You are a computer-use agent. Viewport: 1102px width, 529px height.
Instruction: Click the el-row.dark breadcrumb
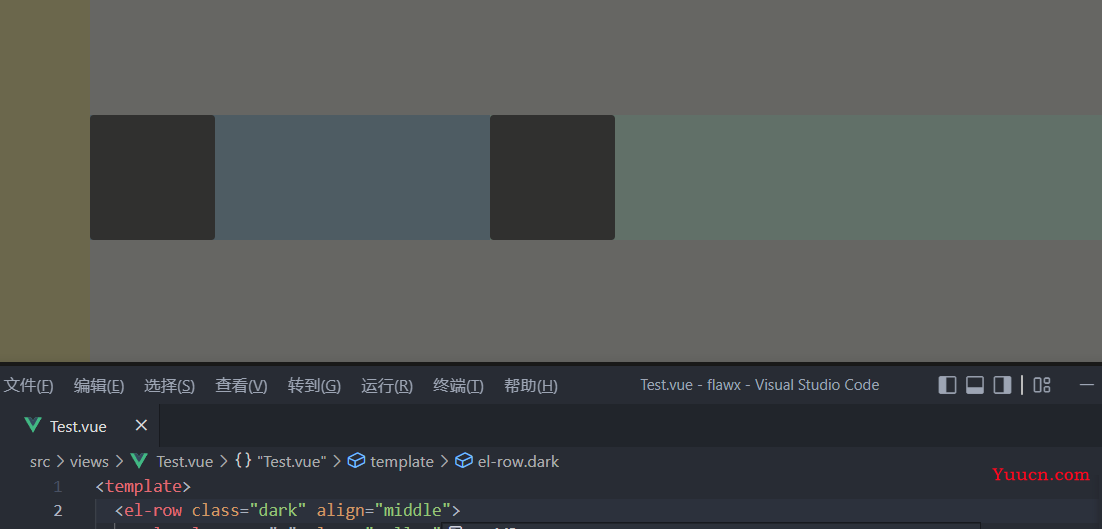(x=519, y=462)
